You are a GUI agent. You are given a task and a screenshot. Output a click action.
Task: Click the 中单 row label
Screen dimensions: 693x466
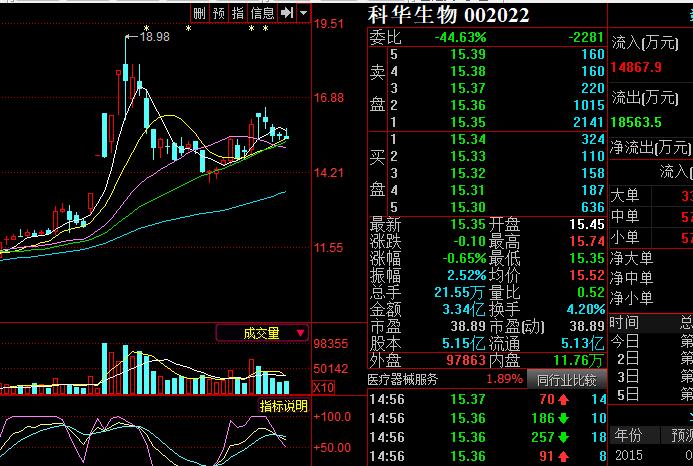[624, 217]
